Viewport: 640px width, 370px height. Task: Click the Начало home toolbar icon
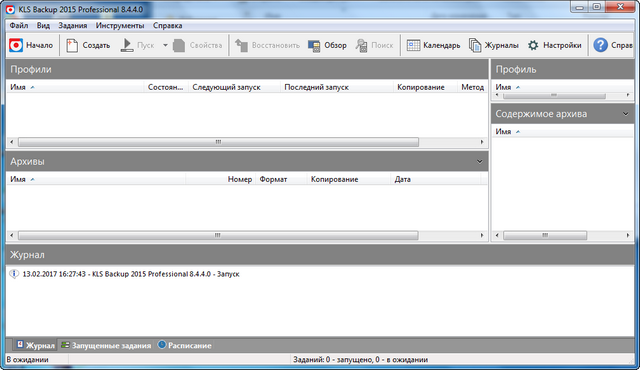click(16, 45)
